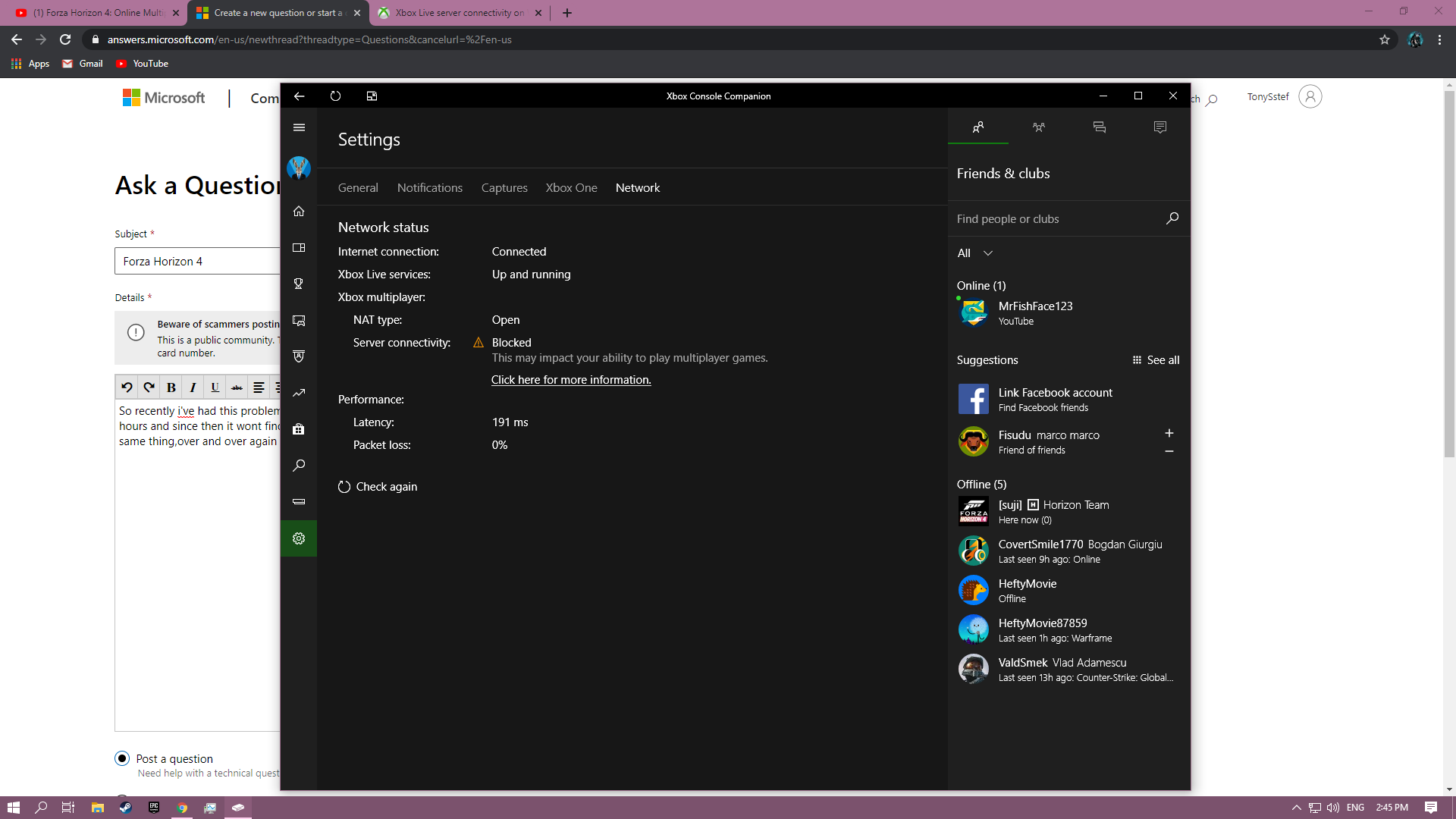Toggle Bold in question editor toolbar

pos(171,388)
